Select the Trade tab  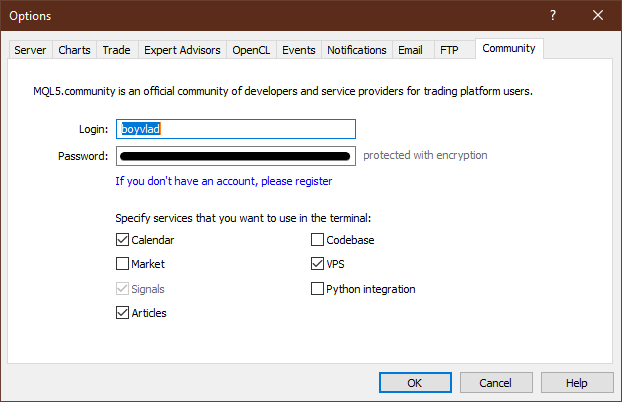pyautogui.click(x=117, y=50)
